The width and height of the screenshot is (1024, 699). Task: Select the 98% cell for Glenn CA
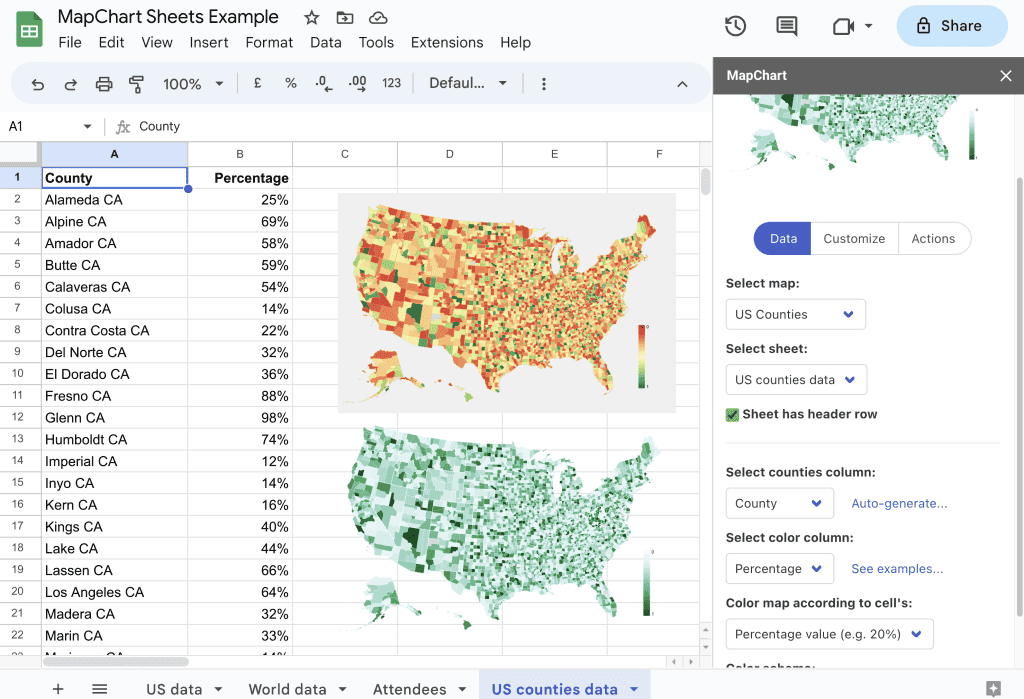240,417
